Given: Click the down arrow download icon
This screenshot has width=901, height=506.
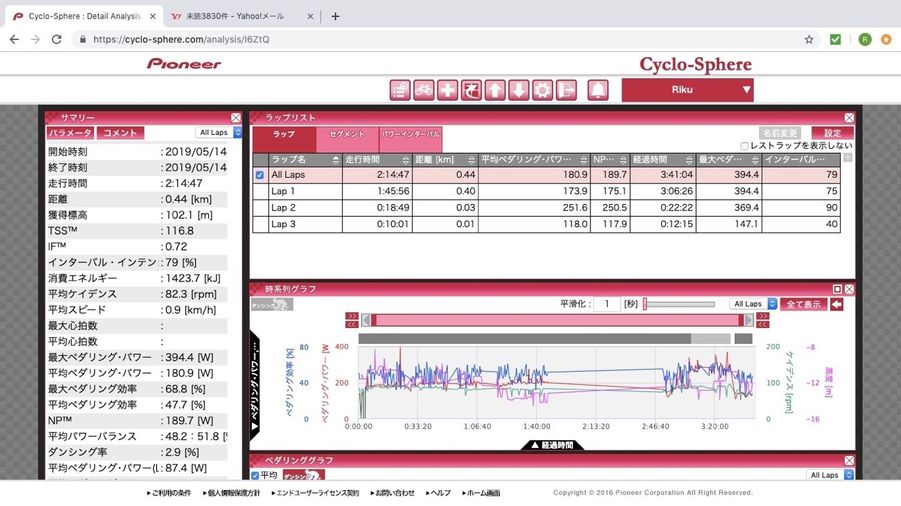Looking at the screenshot, I should click(518, 90).
